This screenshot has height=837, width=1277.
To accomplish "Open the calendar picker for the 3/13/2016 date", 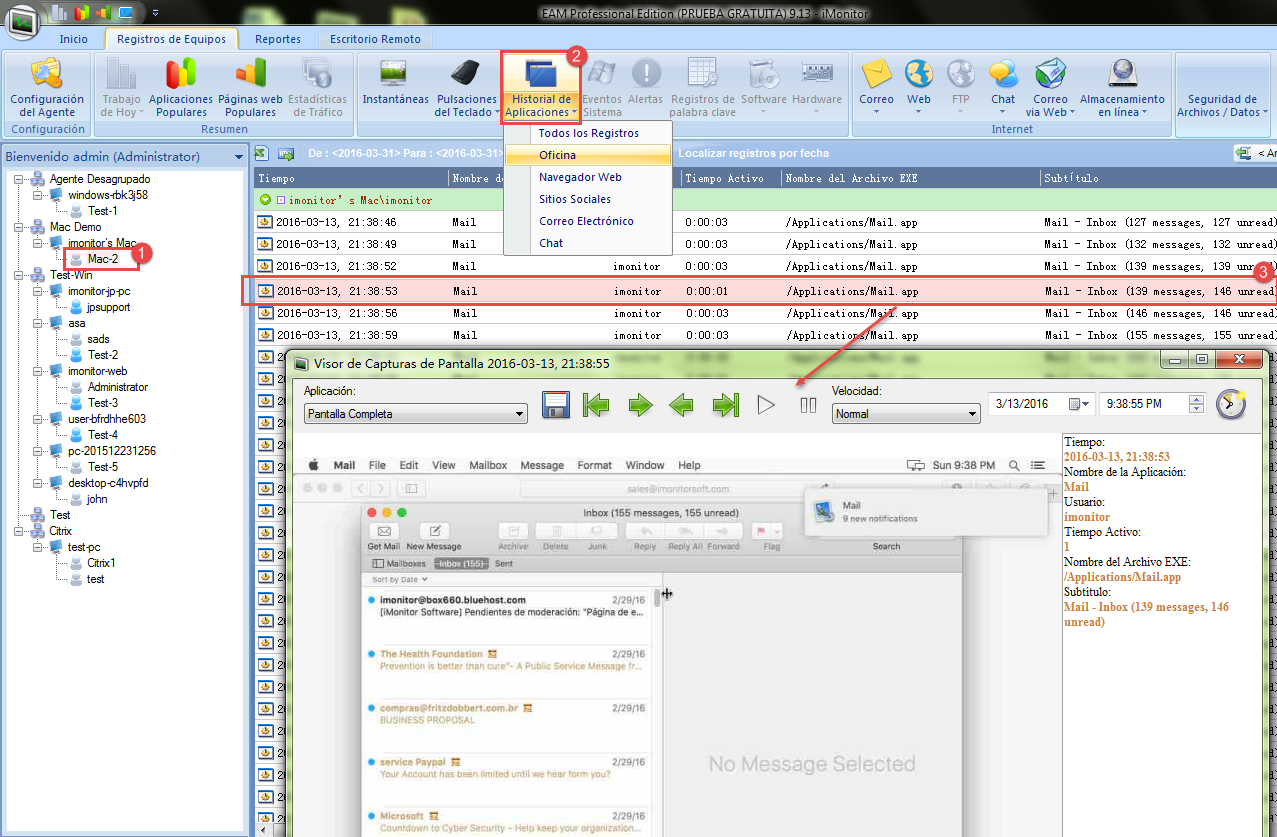I will click(x=1080, y=404).
